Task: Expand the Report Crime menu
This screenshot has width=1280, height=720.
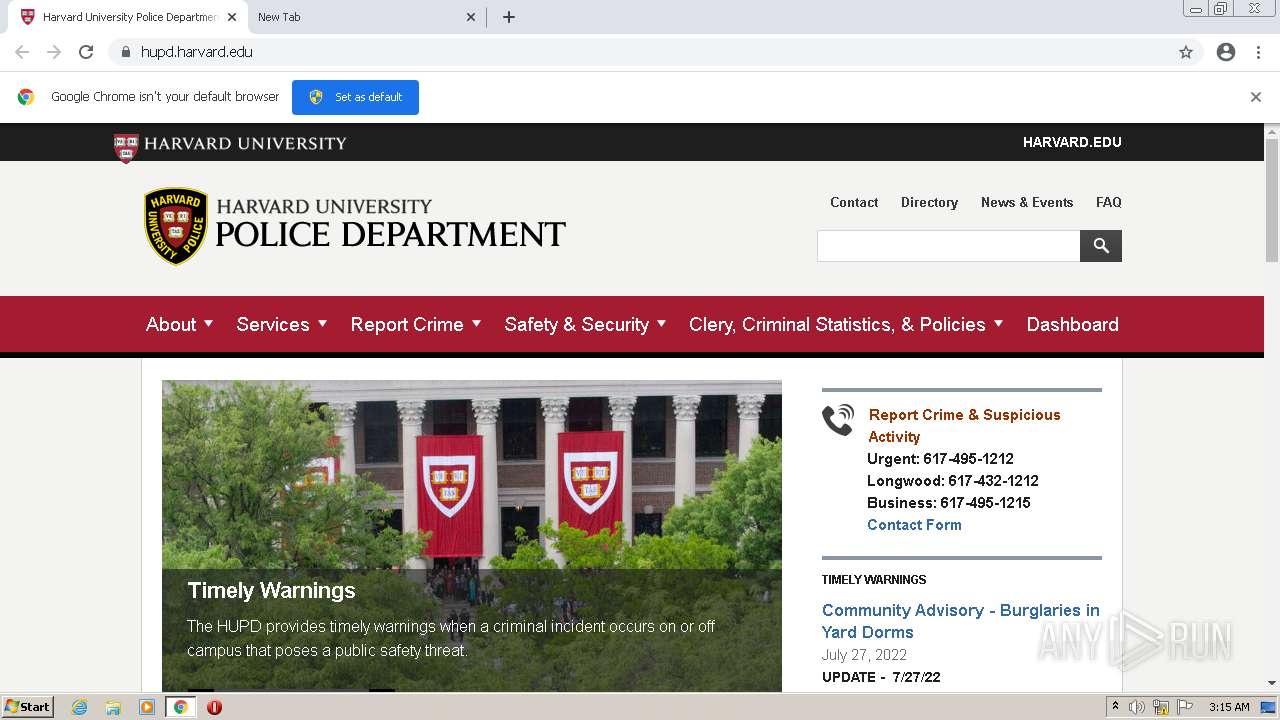Action: pos(416,324)
